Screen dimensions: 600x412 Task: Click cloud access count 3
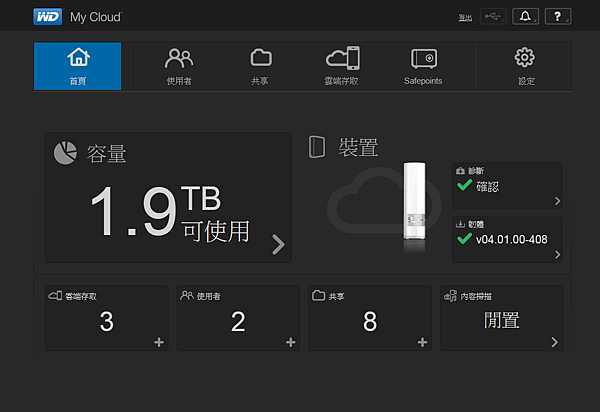click(x=107, y=321)
